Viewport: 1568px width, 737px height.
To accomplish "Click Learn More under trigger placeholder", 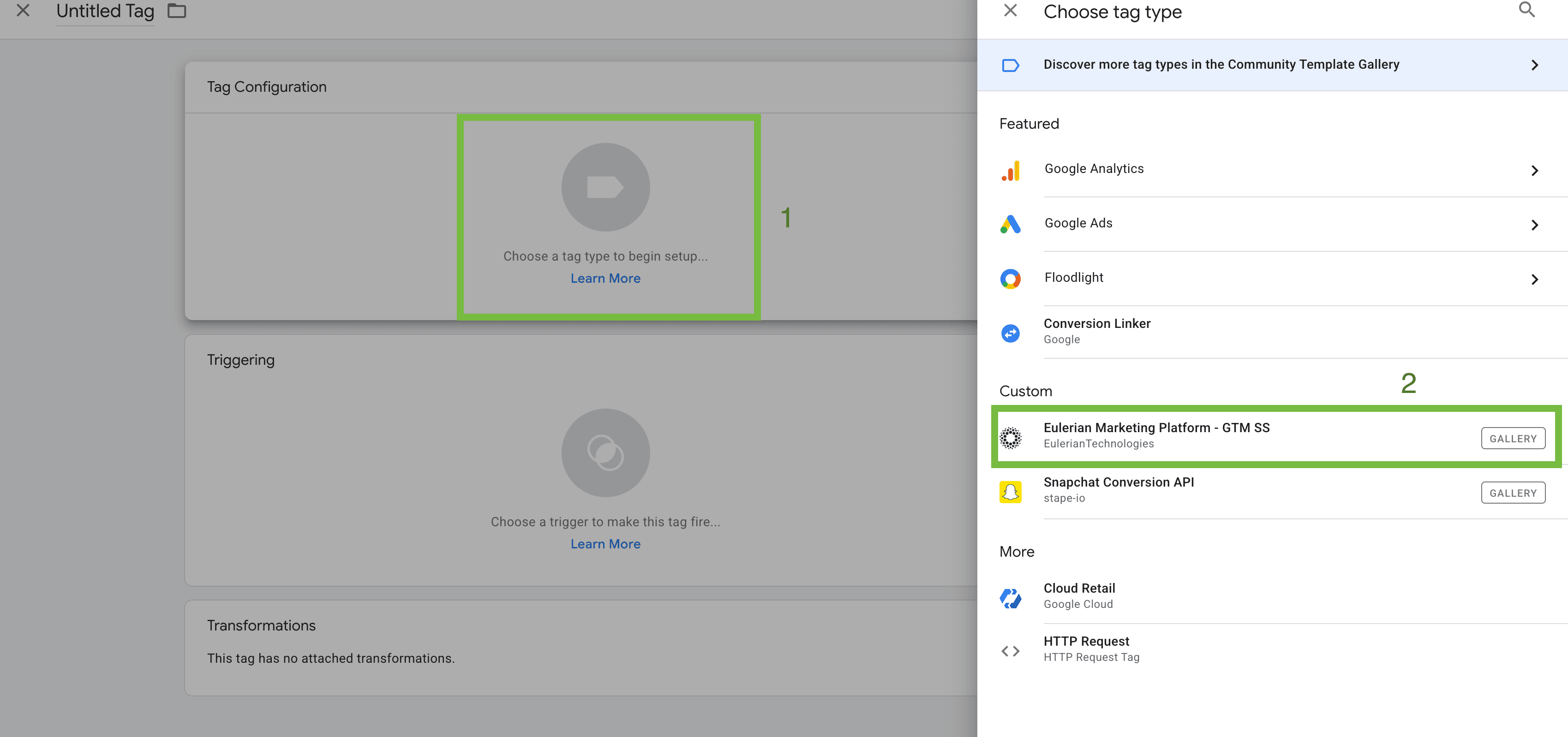I will [x=605, y=544].
